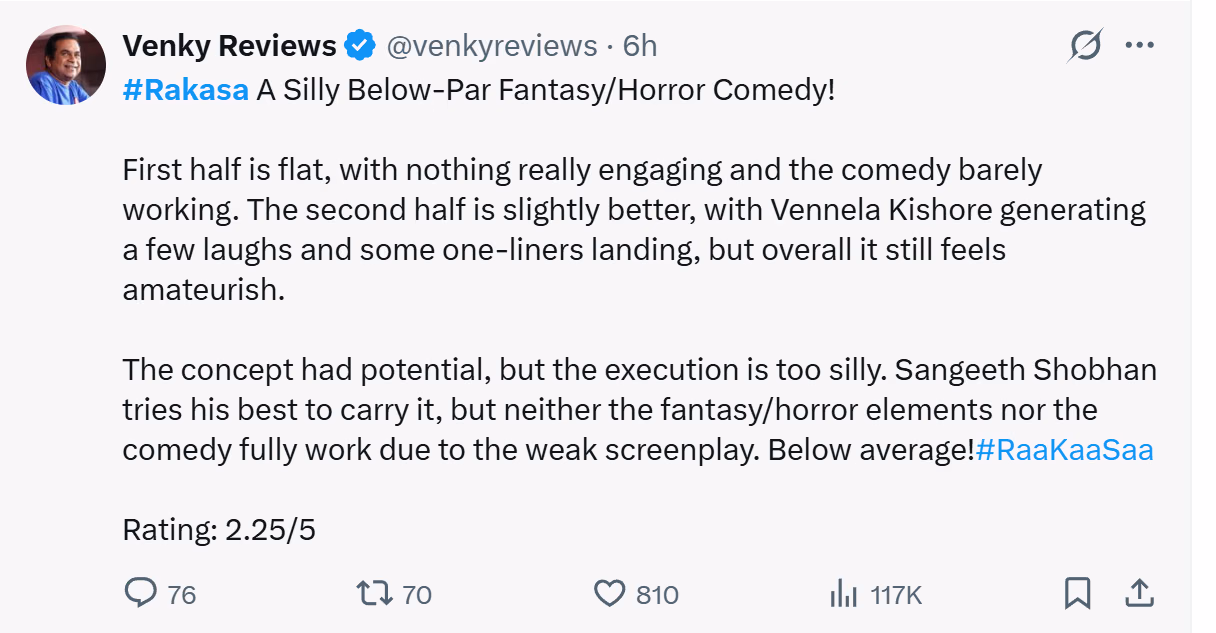The height and width of the screenshot is (633, 1216).
Task: Click the Grok explain-post icon
Action: click(x=1085, y=46)
